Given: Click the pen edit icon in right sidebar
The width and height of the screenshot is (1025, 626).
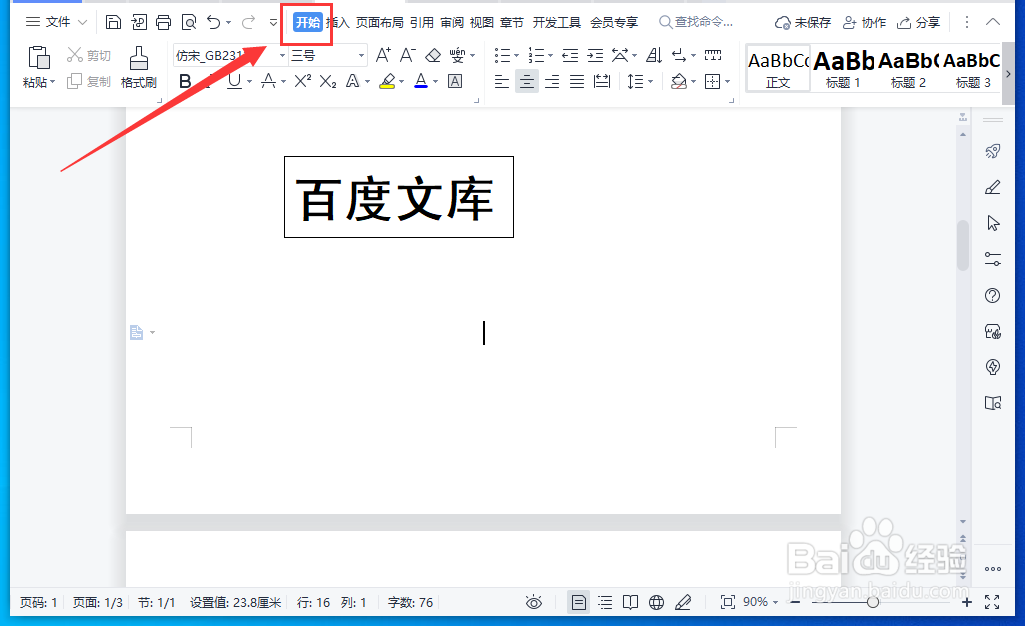Looking at the screenshot, I should pyautogui.click(x=993, y=188).
